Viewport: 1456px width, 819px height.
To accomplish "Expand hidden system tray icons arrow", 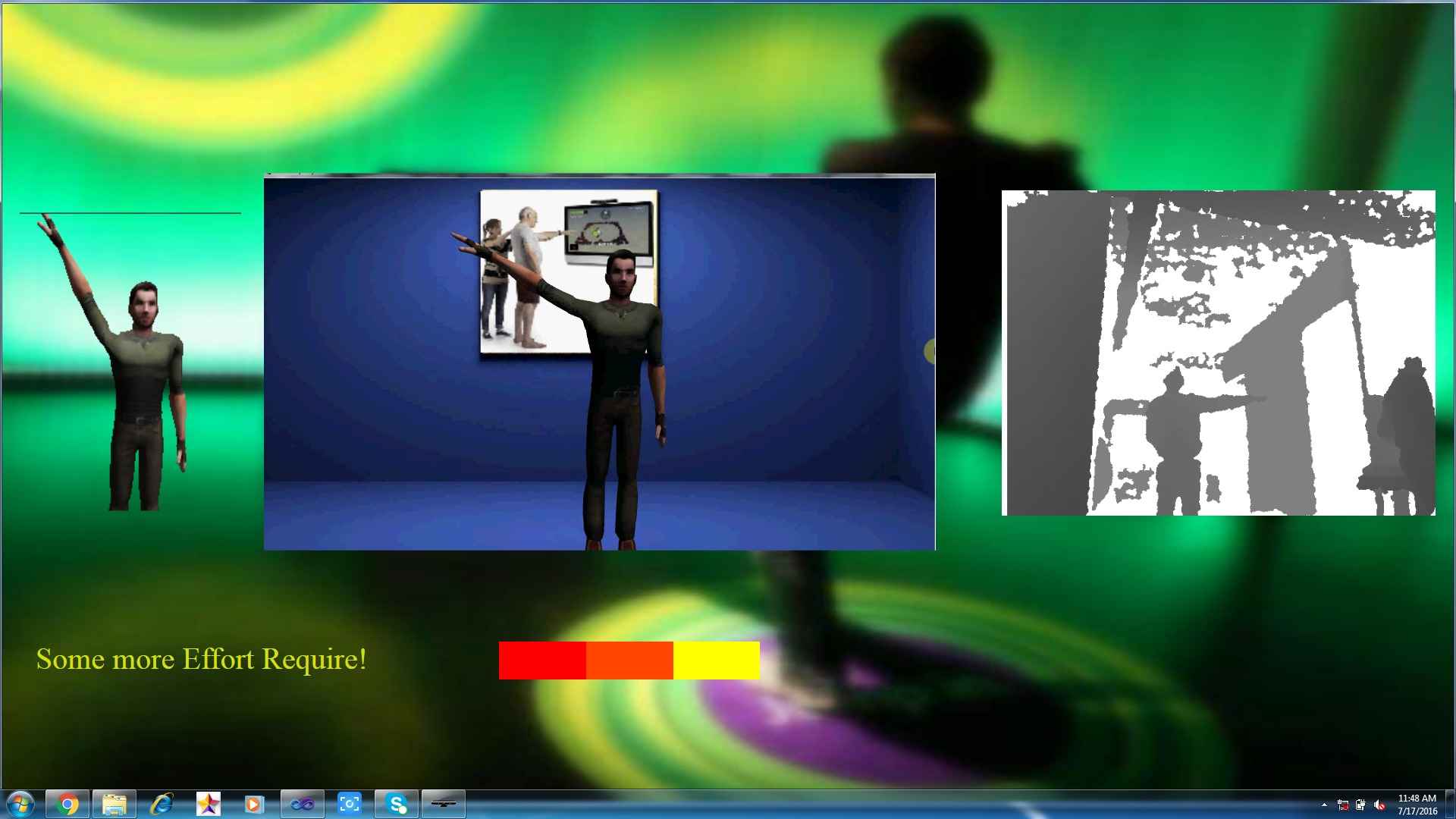I will (x=1324, y=805).
